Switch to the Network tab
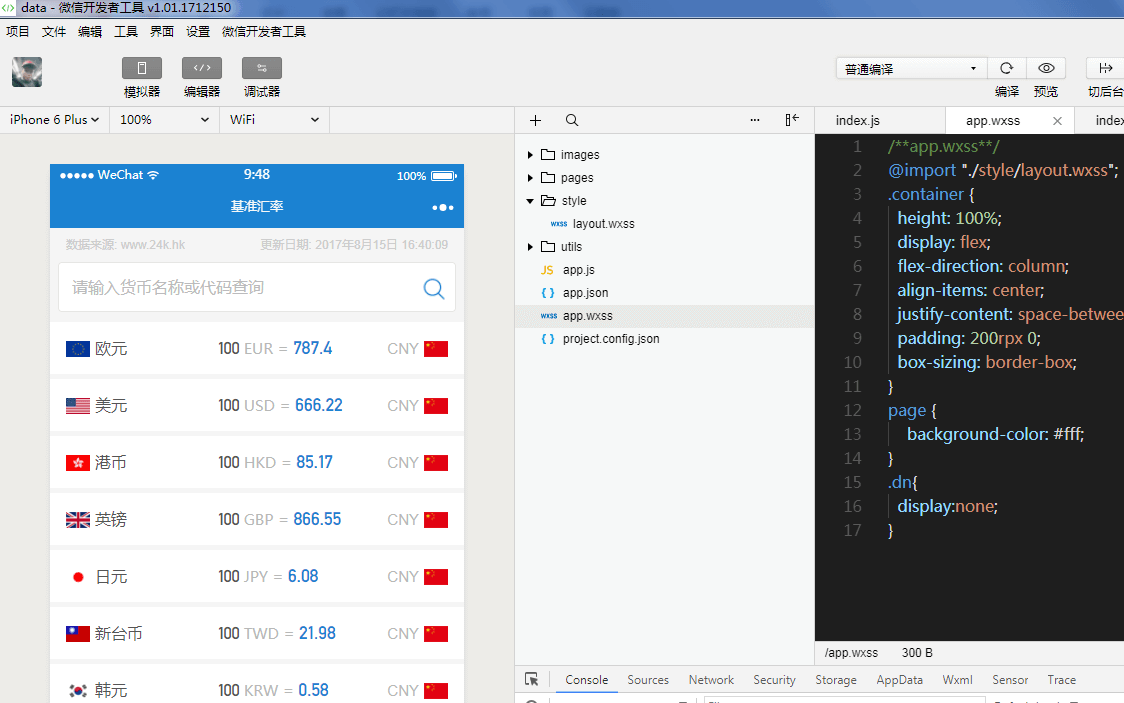 pyautogui.click(x=711, y=680)
